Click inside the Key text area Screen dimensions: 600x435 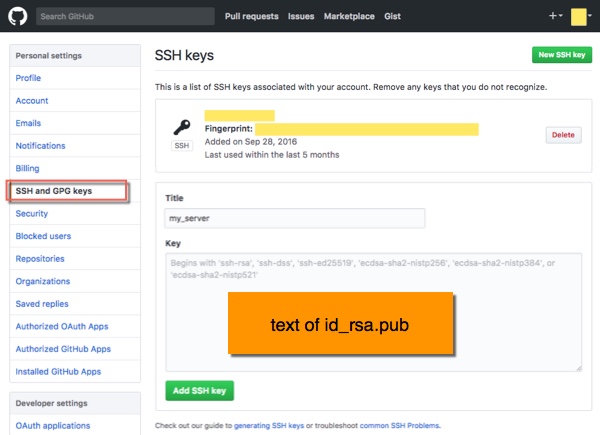[373, 312]
